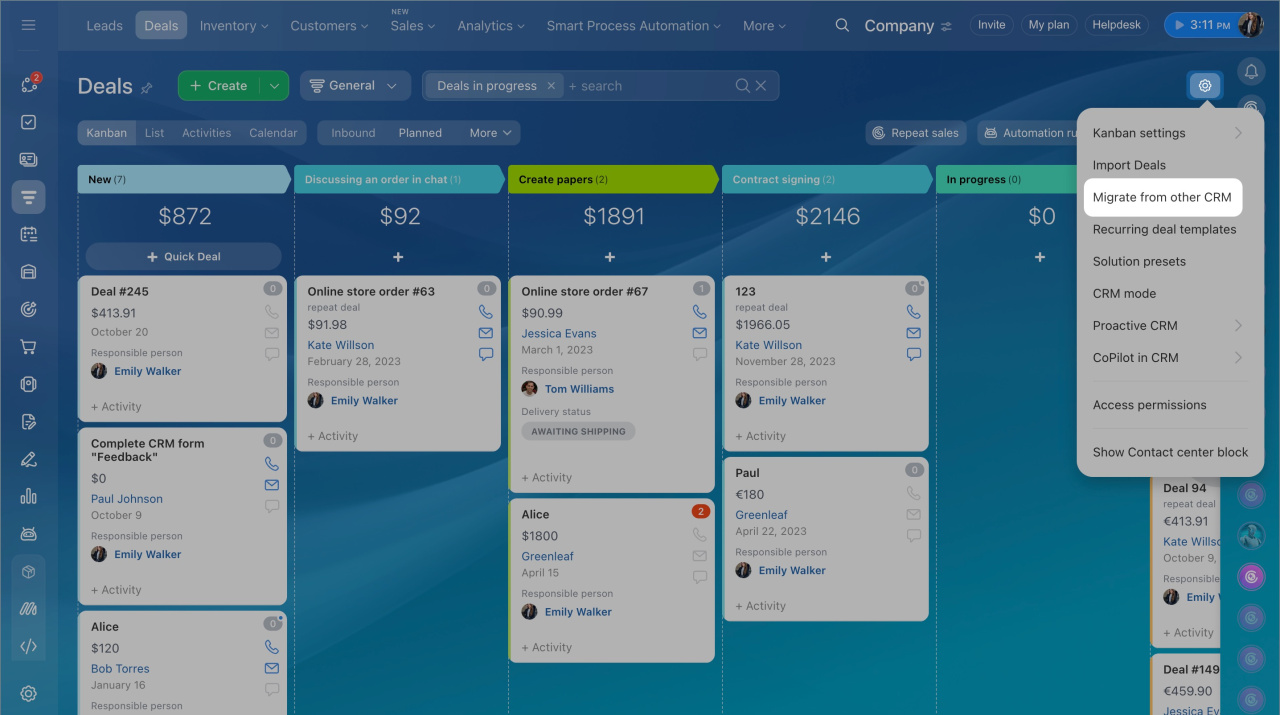The image size is (1280, 715).
Task: Click the online store cart icon in the sidebar
Action: [28, 347]
